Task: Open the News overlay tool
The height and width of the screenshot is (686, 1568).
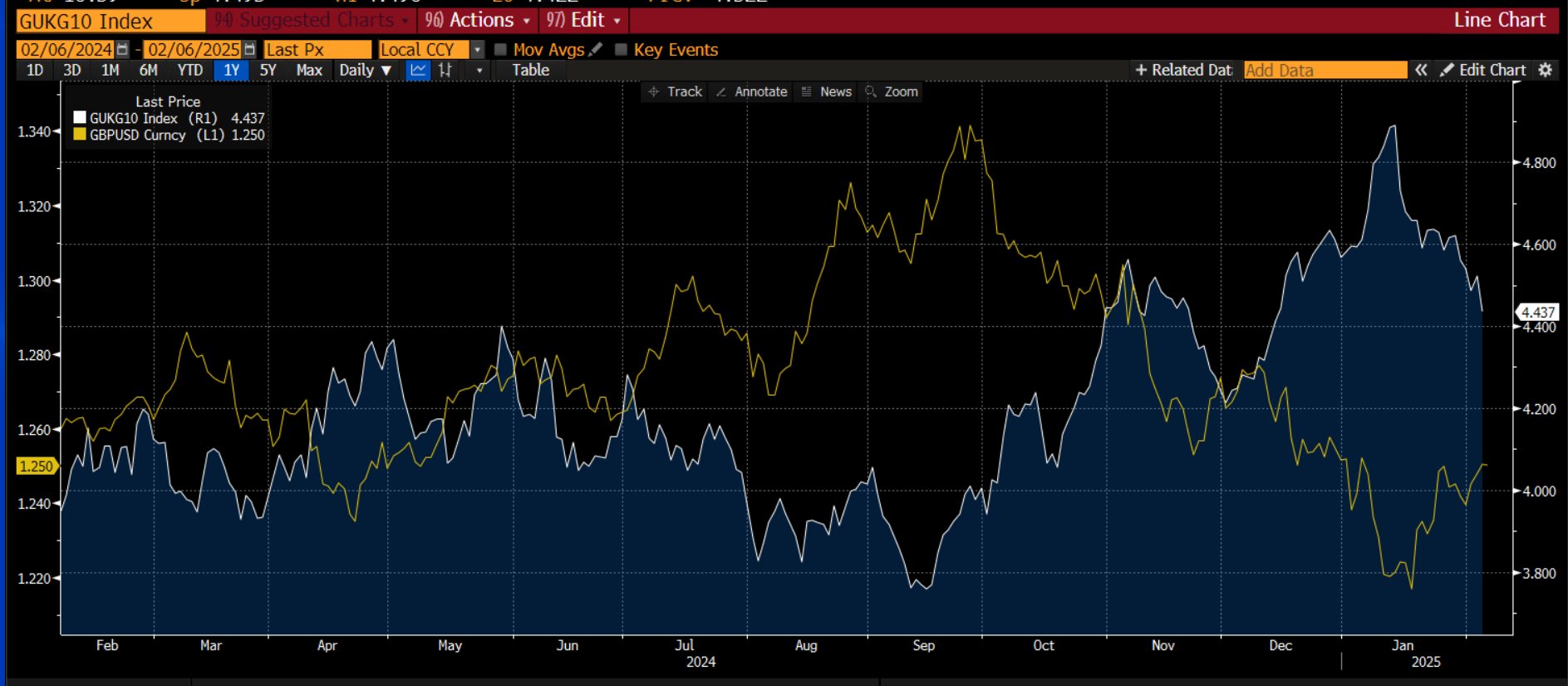Action: (826, 91)
